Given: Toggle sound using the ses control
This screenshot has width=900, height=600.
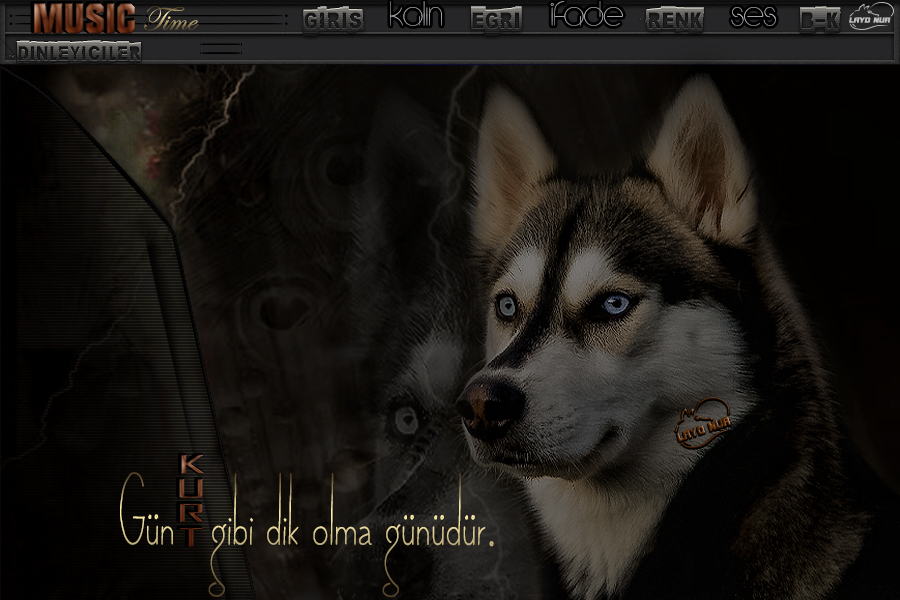Looking at the screenshot, I should [x=753, y=17].
